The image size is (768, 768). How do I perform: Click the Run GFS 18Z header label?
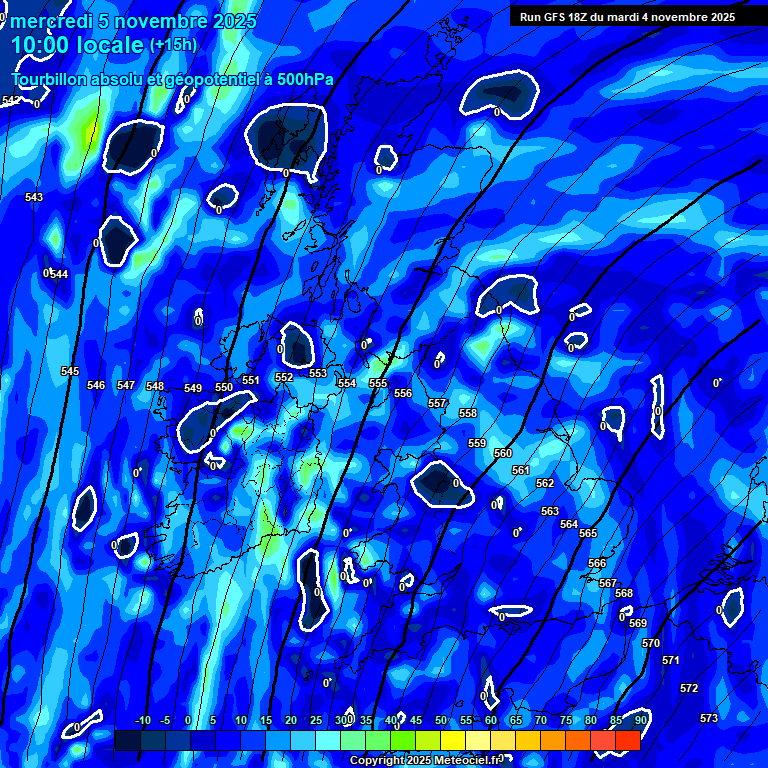pos(627,17)
